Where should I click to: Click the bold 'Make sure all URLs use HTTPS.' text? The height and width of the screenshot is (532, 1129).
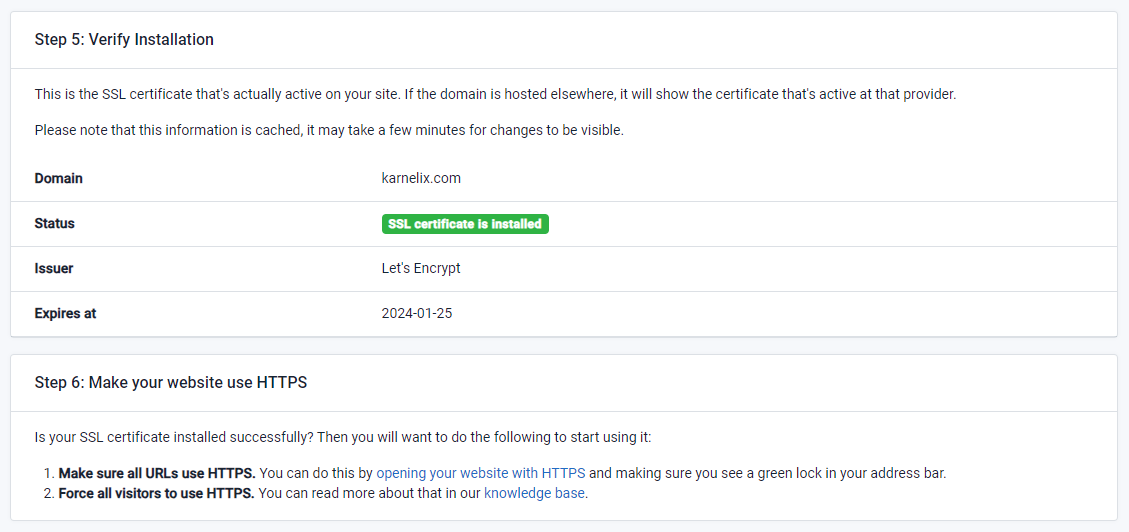pos(157,473)
